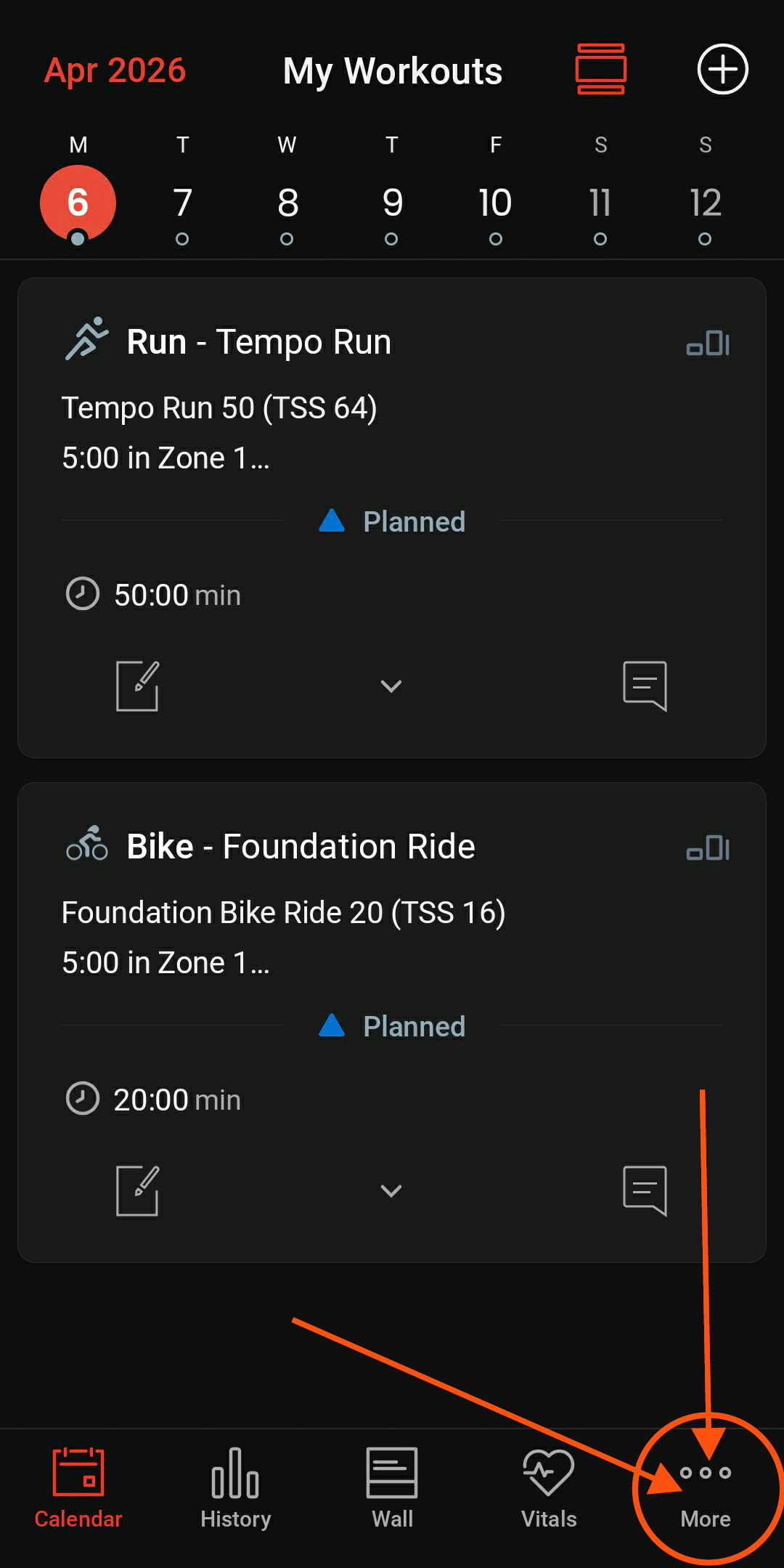The image size is (784, 1568).
Task: Select Tuesday 7 in the week strip
Action: [182, 203]
